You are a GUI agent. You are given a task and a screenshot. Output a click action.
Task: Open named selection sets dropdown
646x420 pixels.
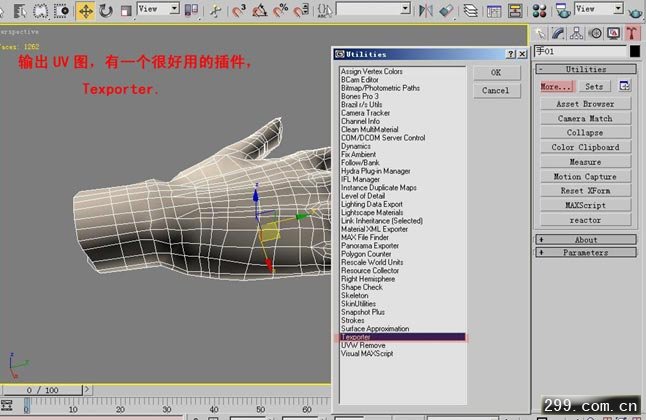[x=373, y=9]
